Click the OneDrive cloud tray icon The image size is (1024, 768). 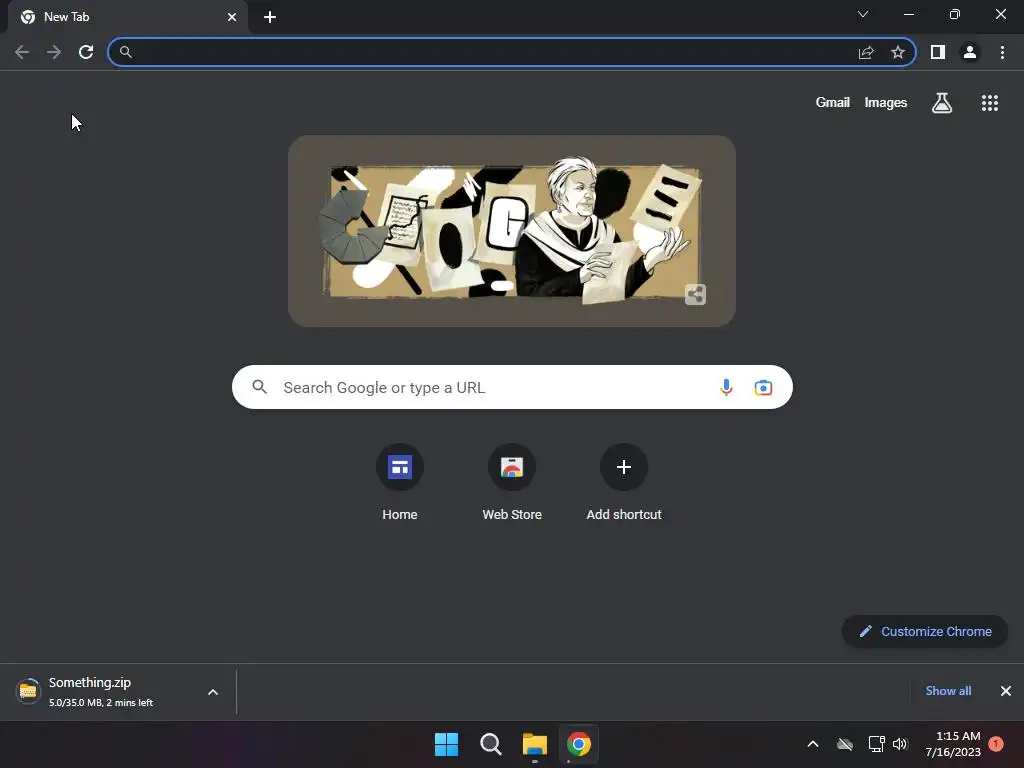click(844, 744)
